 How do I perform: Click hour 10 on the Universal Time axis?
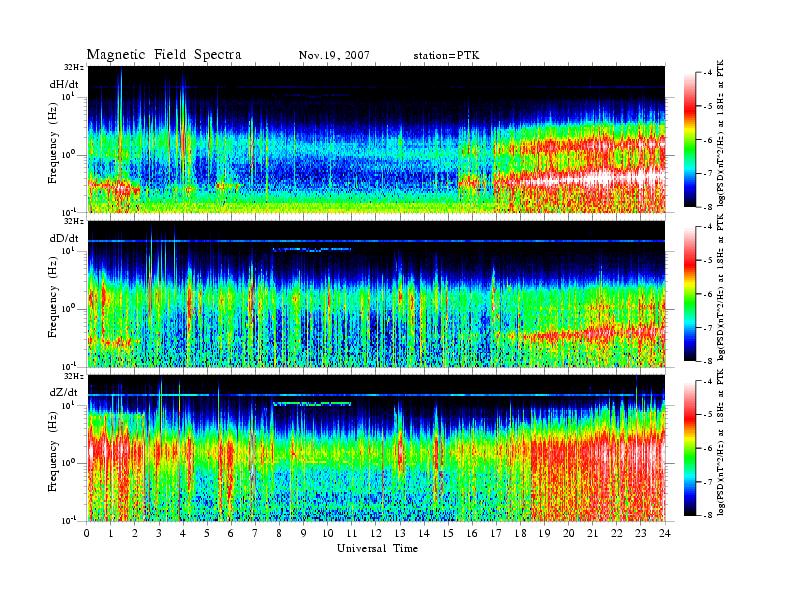[x=328, y=534]
